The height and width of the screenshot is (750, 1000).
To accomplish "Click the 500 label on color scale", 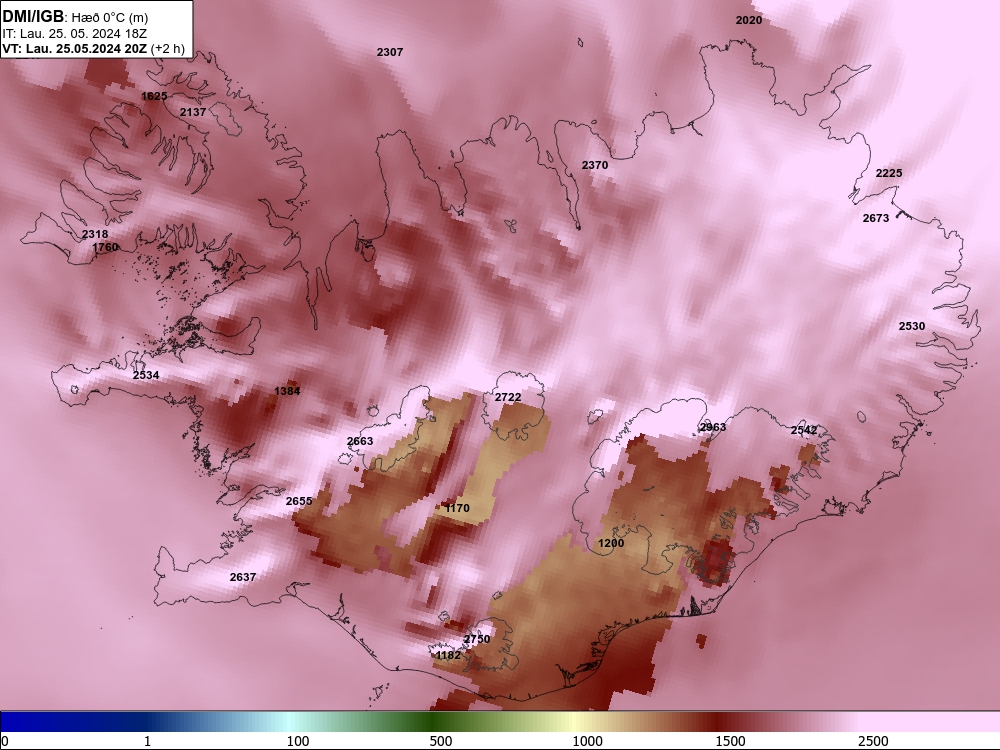I will pos(441,741).
